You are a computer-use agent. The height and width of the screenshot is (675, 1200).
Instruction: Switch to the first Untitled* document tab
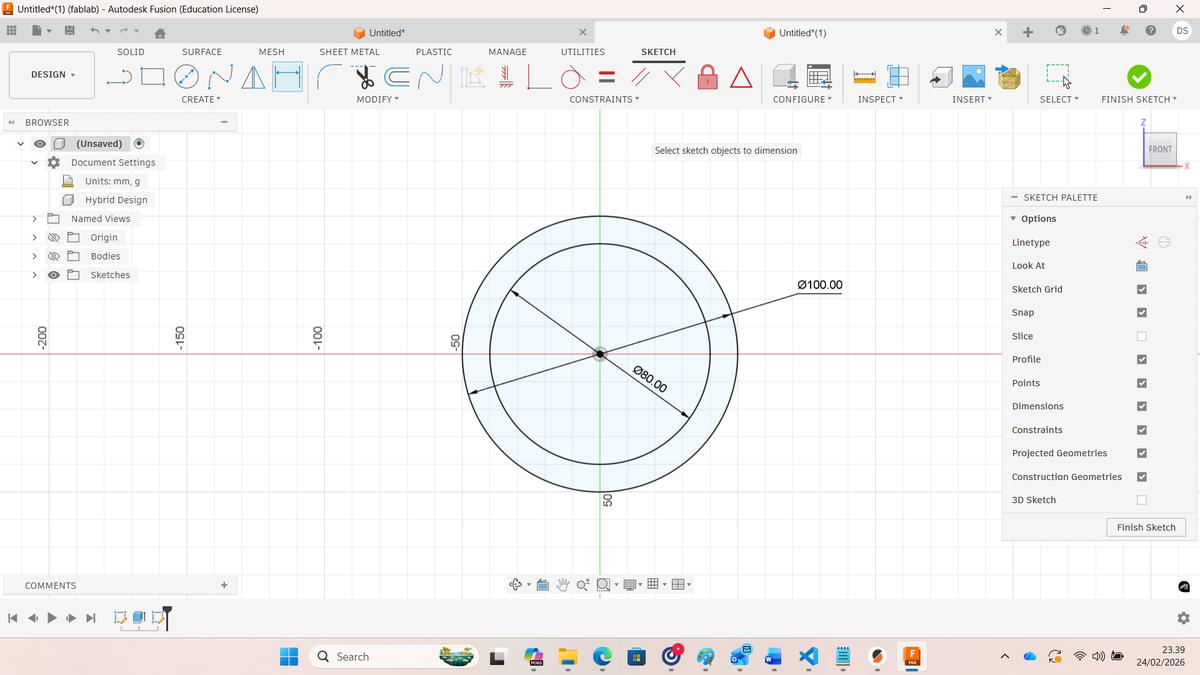click(386, 33)
